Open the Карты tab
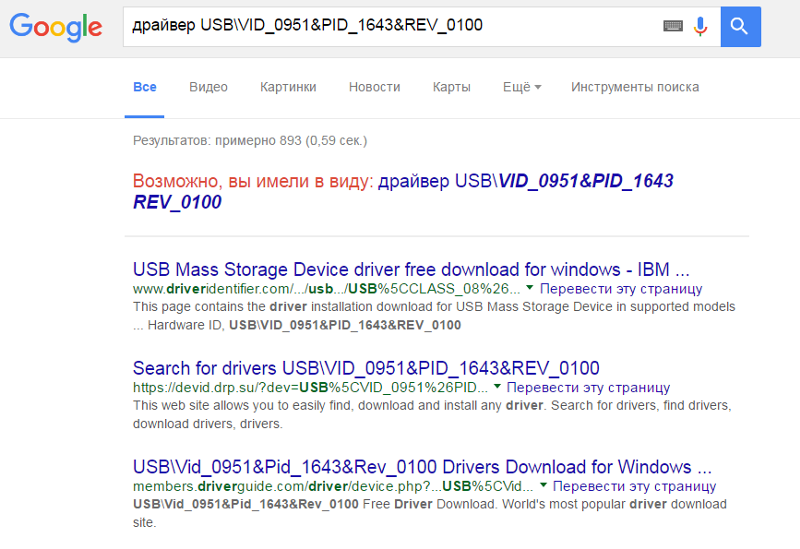 [452, 87]
